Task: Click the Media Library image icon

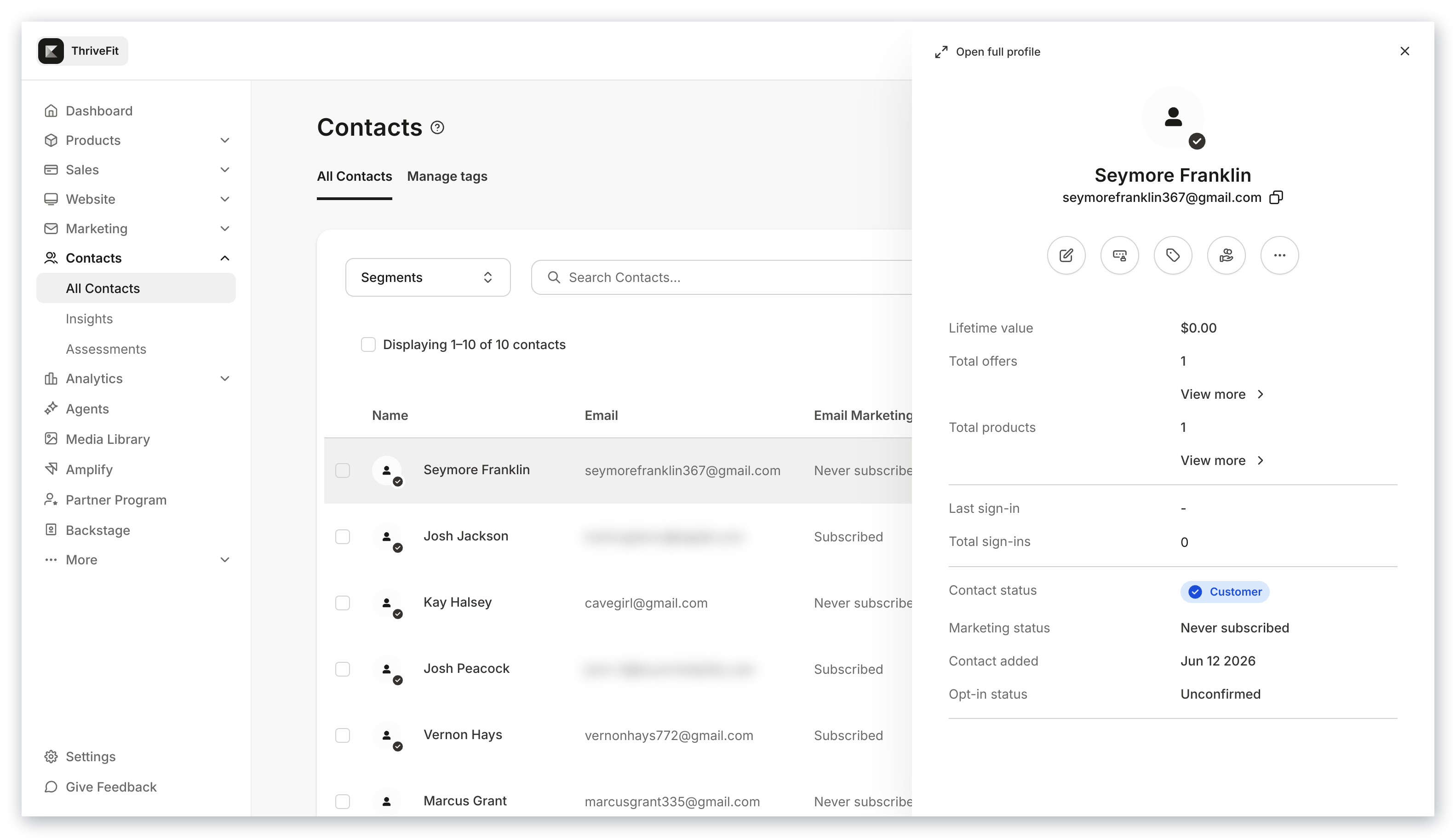Action: pos(51,439)
